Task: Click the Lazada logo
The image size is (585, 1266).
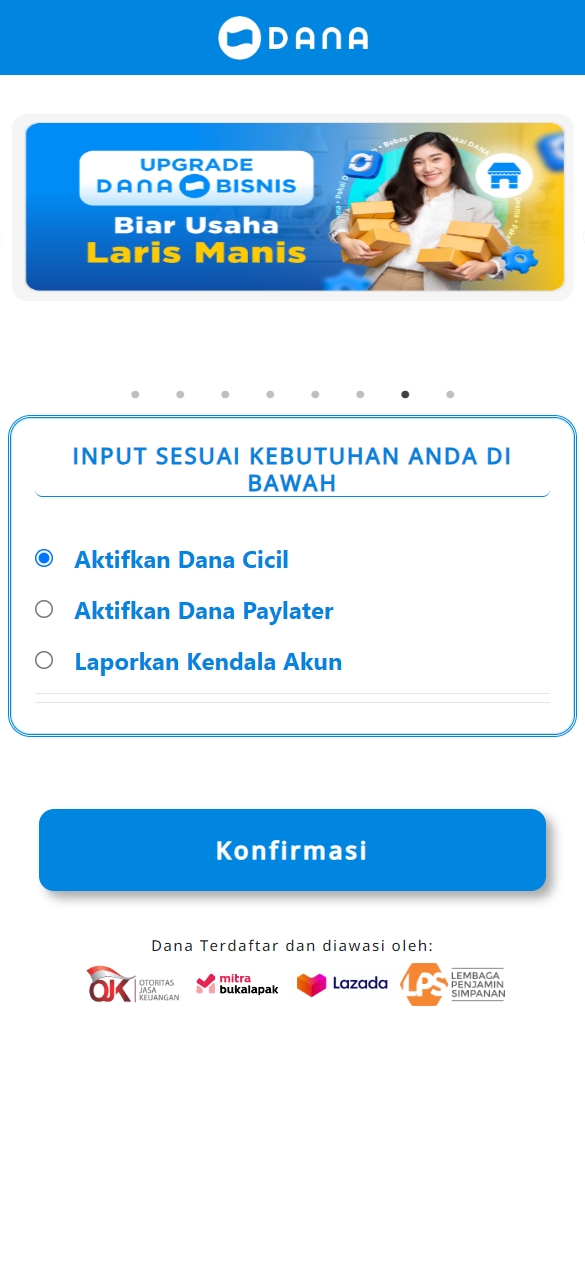Action: 342,984
